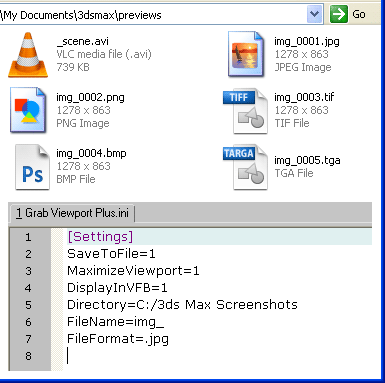Screen dimensions: 385x383
Task: Select the TARGA file icon of img_0005.tga
Action: coord(245,167)
